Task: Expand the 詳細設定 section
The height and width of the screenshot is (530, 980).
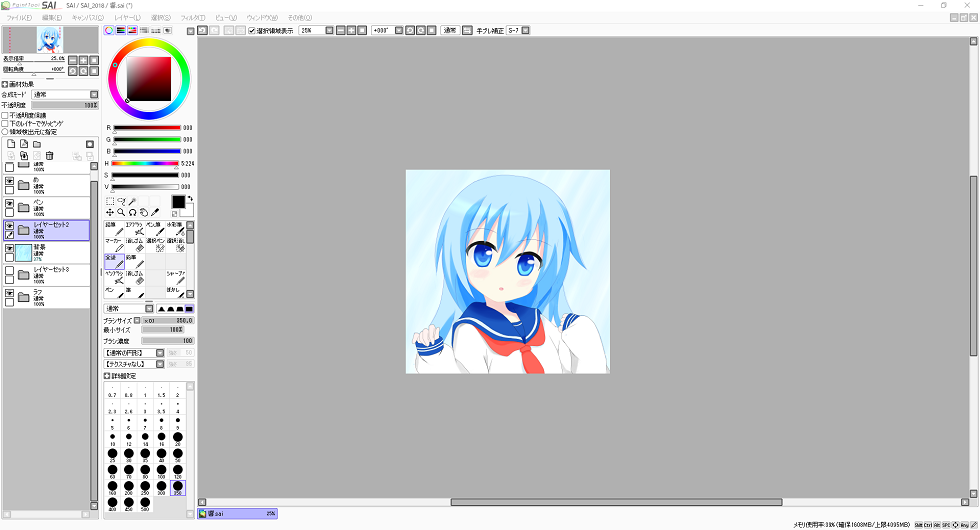Action: tap(107, 376)
